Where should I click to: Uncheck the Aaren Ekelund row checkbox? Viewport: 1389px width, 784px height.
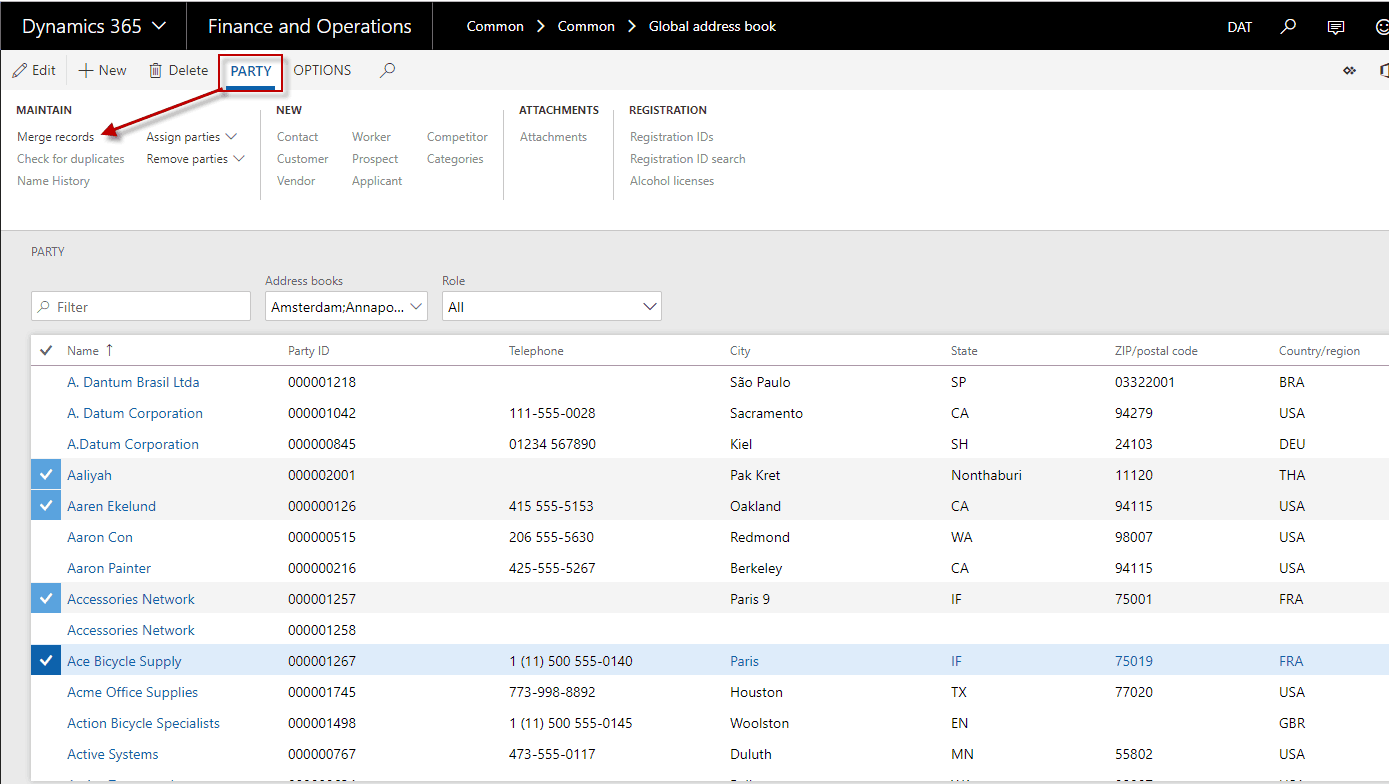coord(46,506)
